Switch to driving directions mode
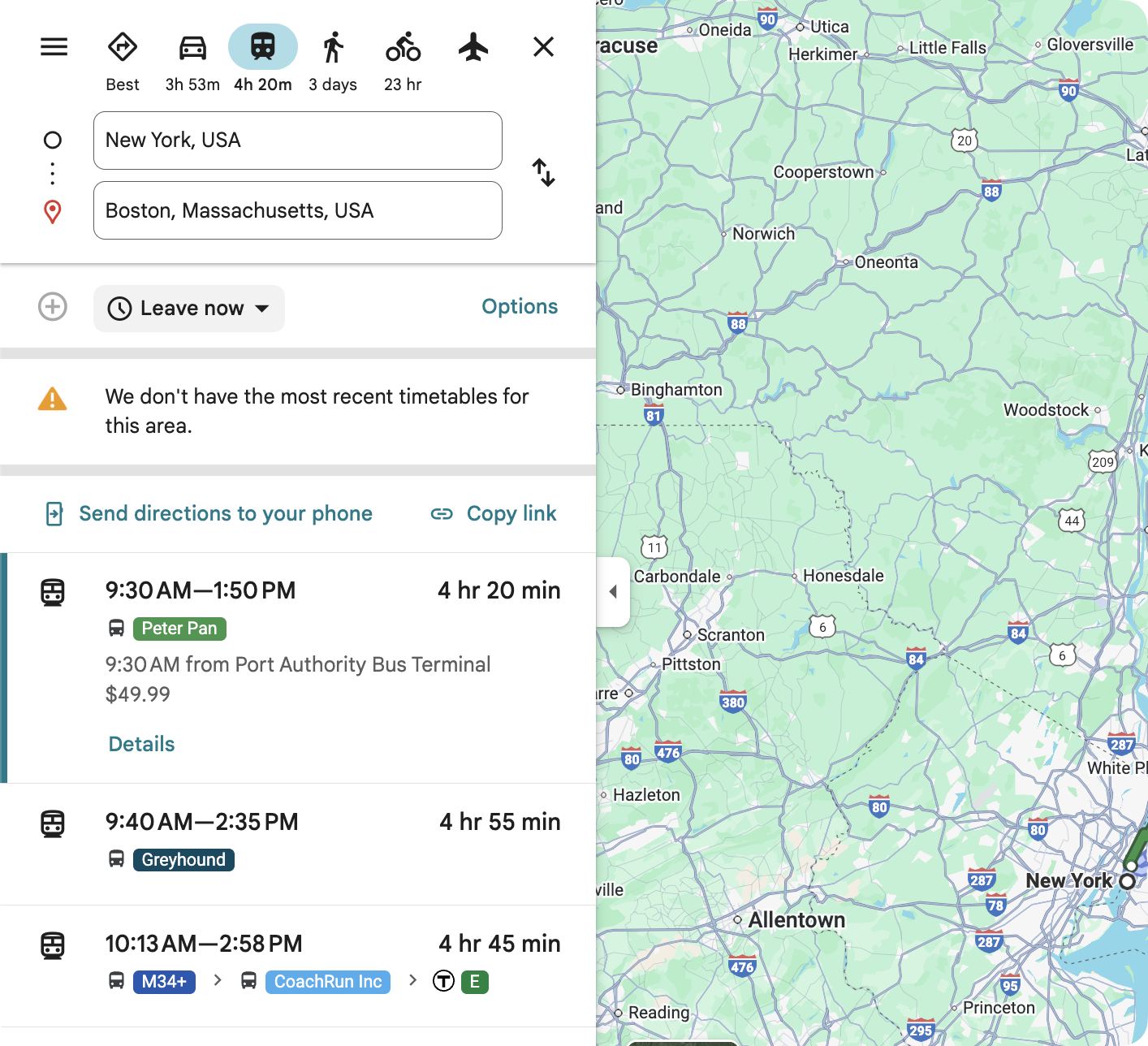This screenshot has height=1046, width=1148. click(192, 48)
